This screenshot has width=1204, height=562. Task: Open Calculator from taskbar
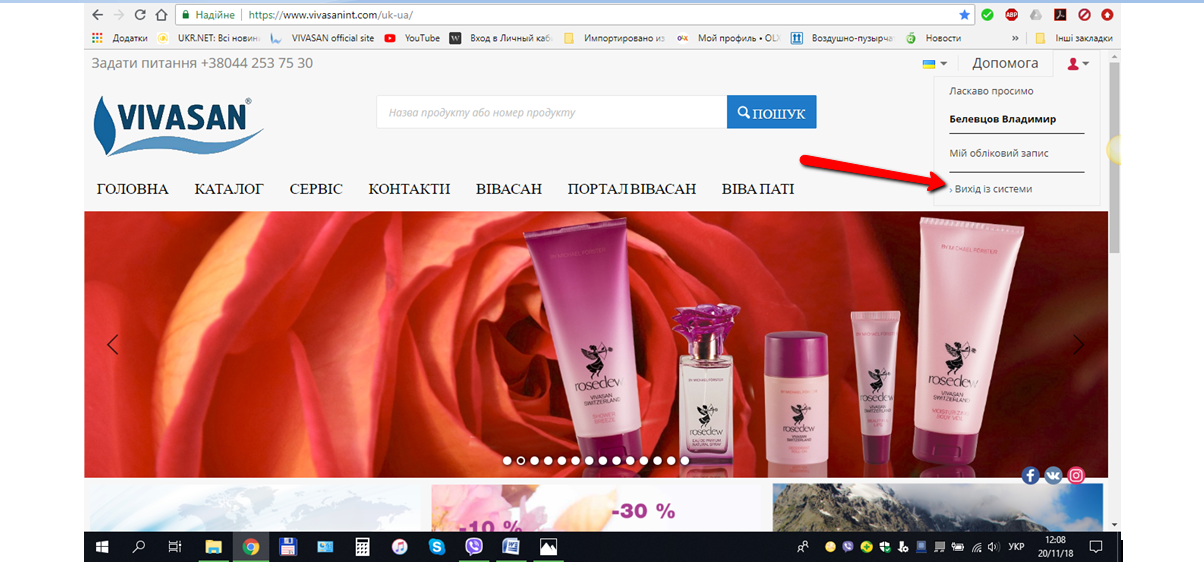tap(362, 546)
